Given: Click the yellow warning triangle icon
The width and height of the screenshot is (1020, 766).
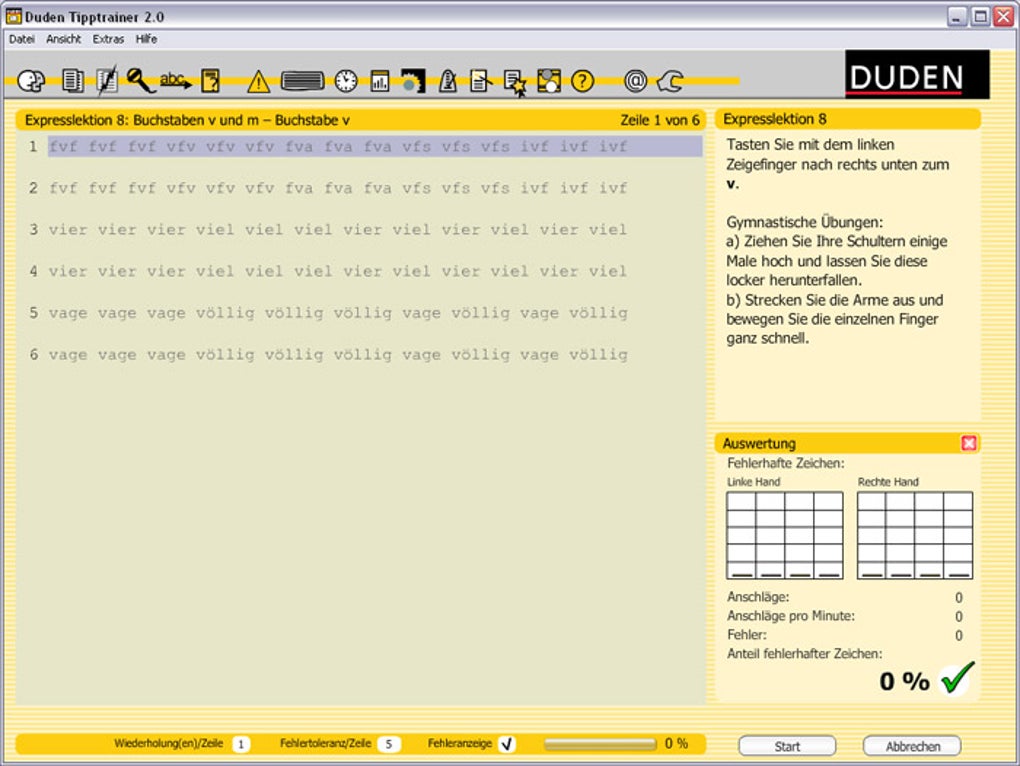Looking at the screenshot, I should [258, 81].
